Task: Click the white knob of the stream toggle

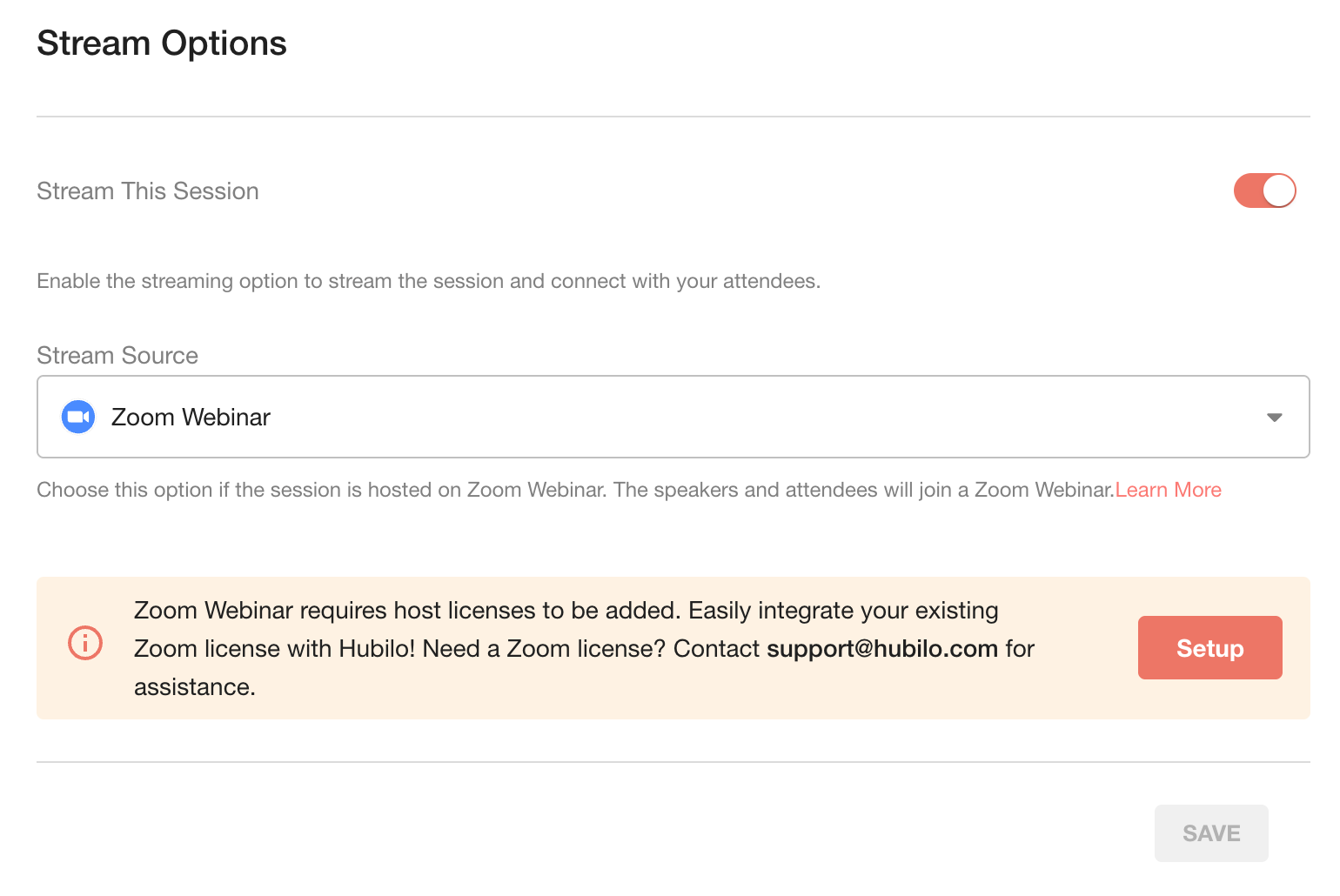Action: pyautogui.click(x=1278, y=191)
